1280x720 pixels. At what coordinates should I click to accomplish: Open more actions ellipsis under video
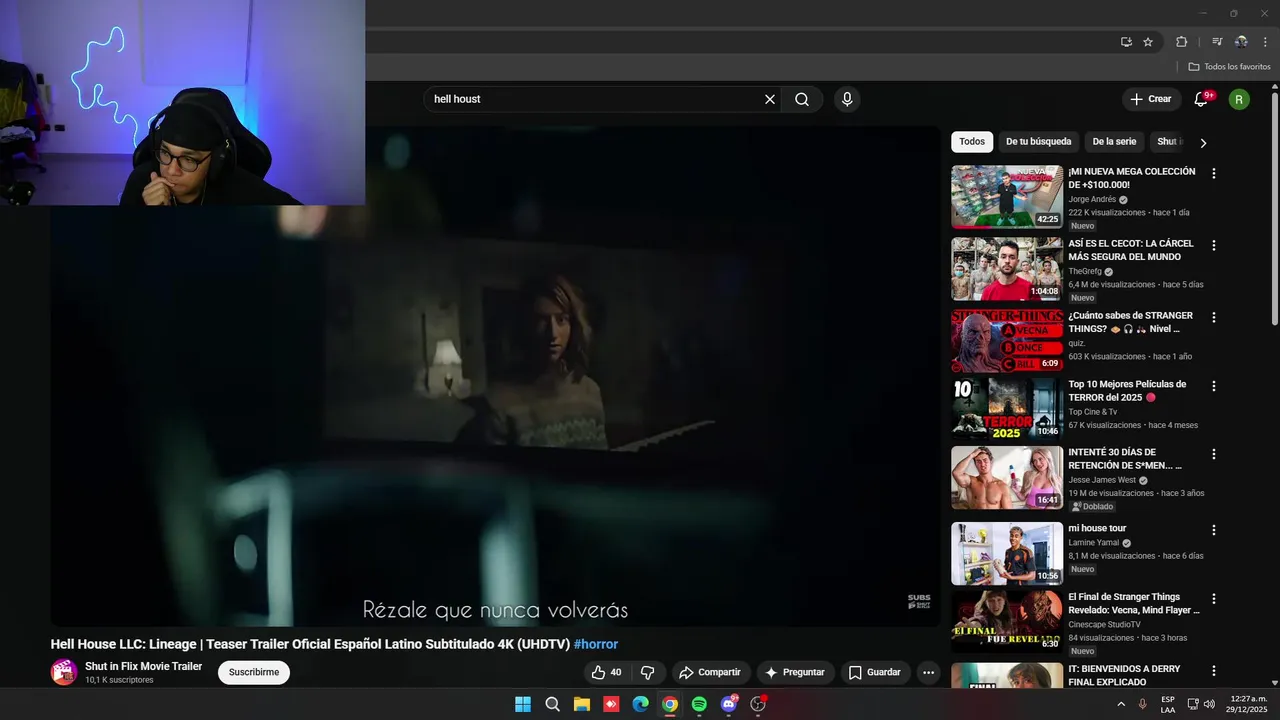coord(928,672)
